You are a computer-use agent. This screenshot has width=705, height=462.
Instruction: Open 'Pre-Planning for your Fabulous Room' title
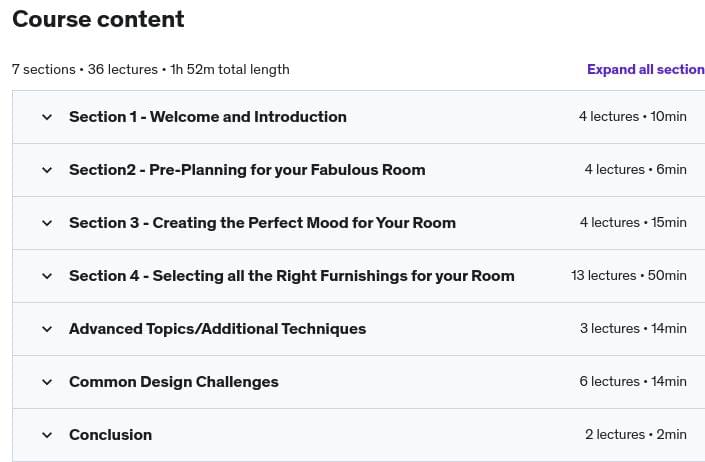247,170
